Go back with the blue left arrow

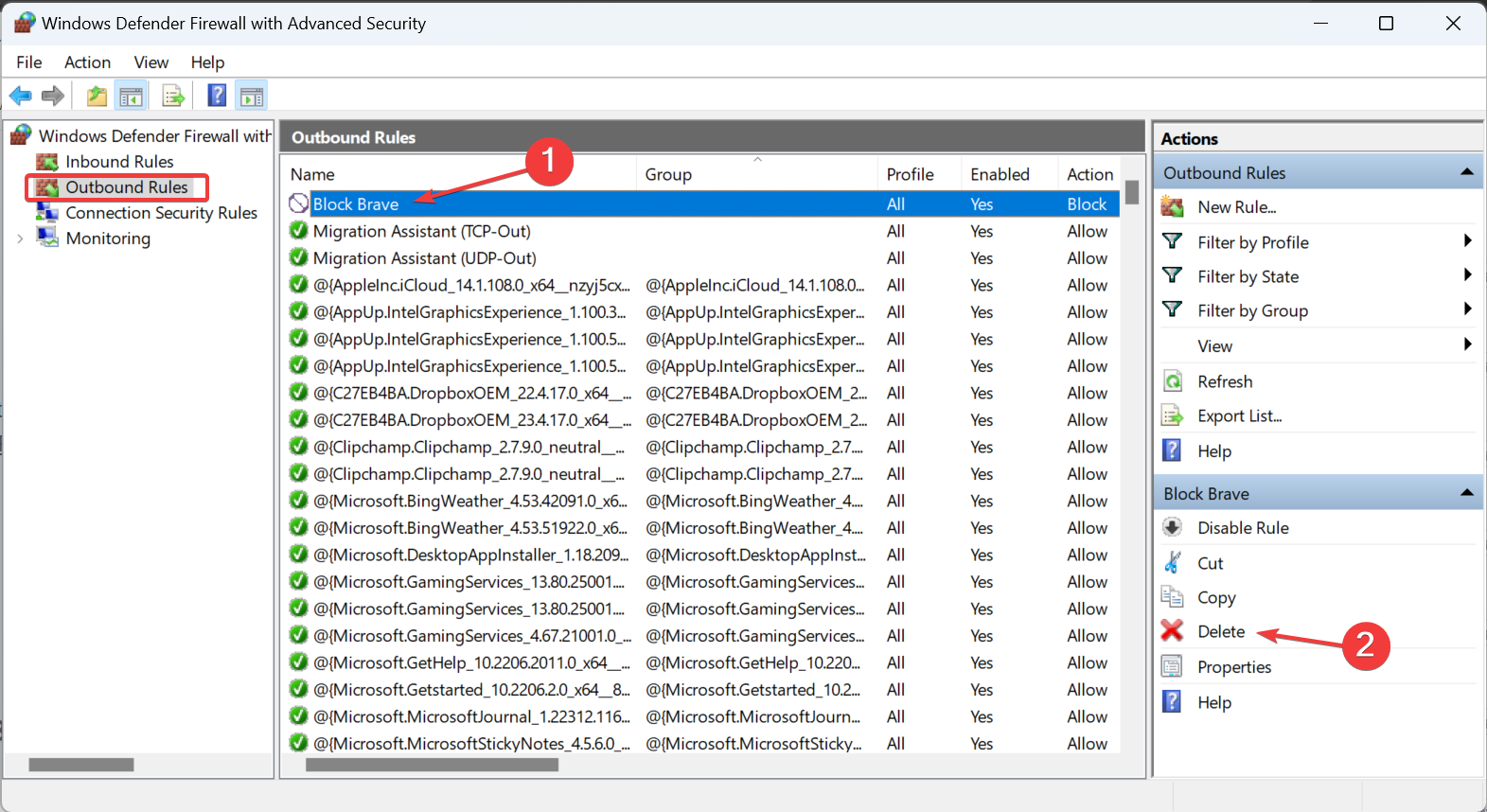pyautogui.click(x=20, y=96)
